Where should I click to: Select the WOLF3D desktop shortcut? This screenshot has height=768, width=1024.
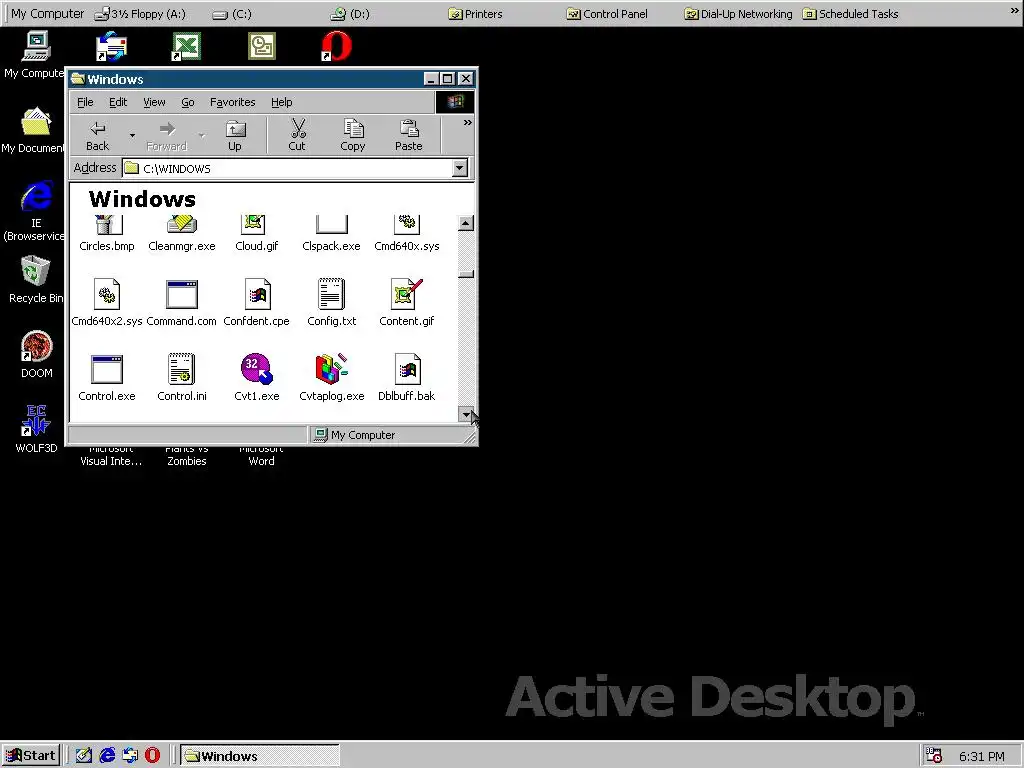(37, 430)
